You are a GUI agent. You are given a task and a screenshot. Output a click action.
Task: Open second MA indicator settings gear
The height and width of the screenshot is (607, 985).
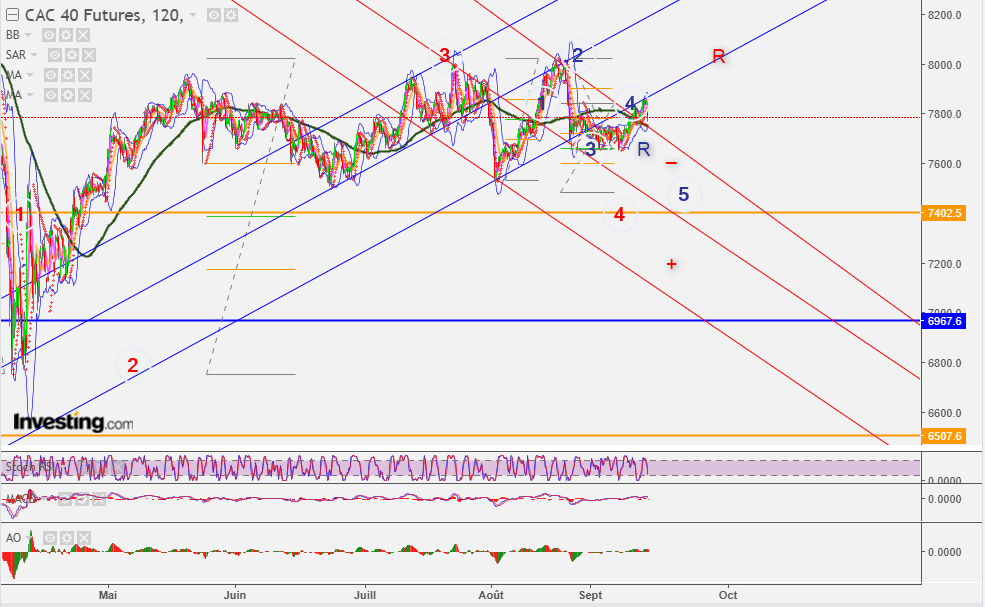point(68,96)
